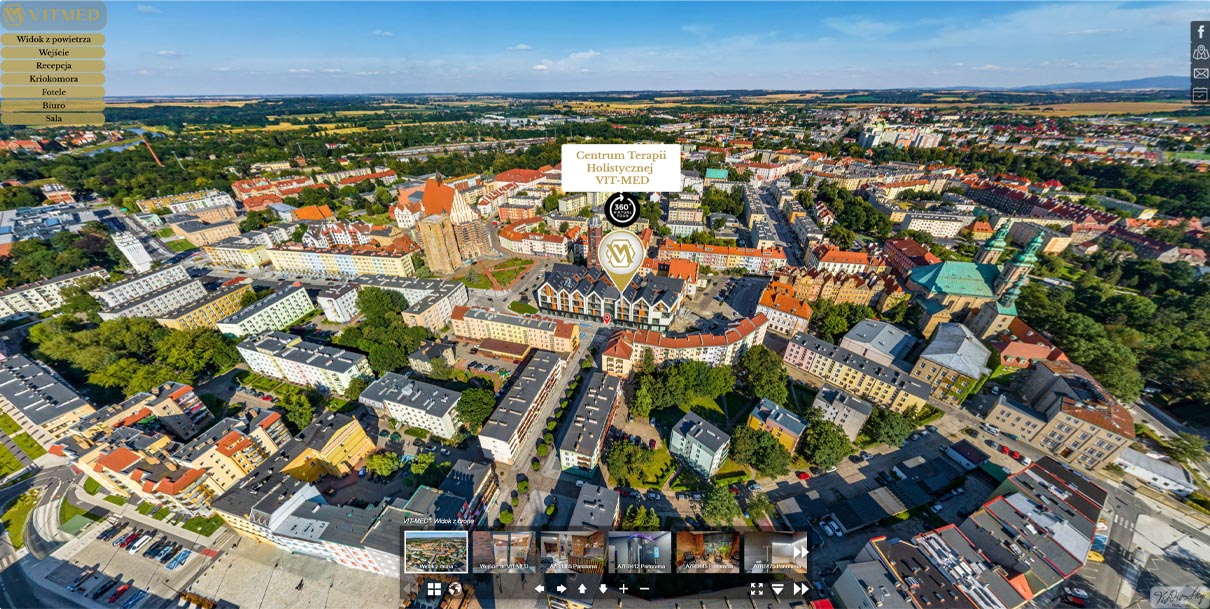
Task: Zoom out with the minus icon
Action: [x=644, y=589]
